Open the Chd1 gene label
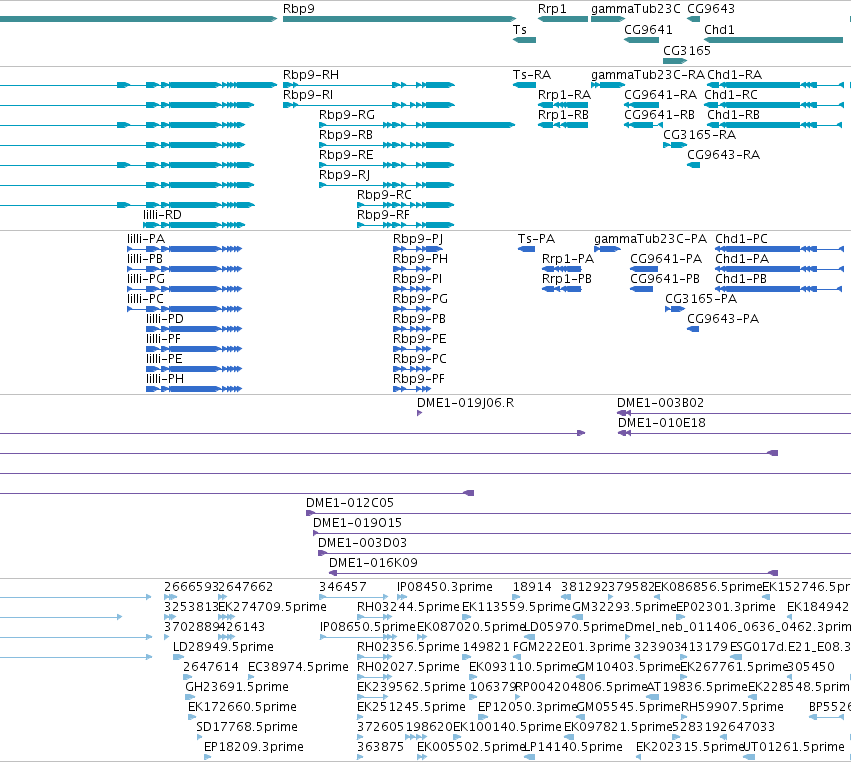Screen dimensions: 851x762 coord(719,30)
